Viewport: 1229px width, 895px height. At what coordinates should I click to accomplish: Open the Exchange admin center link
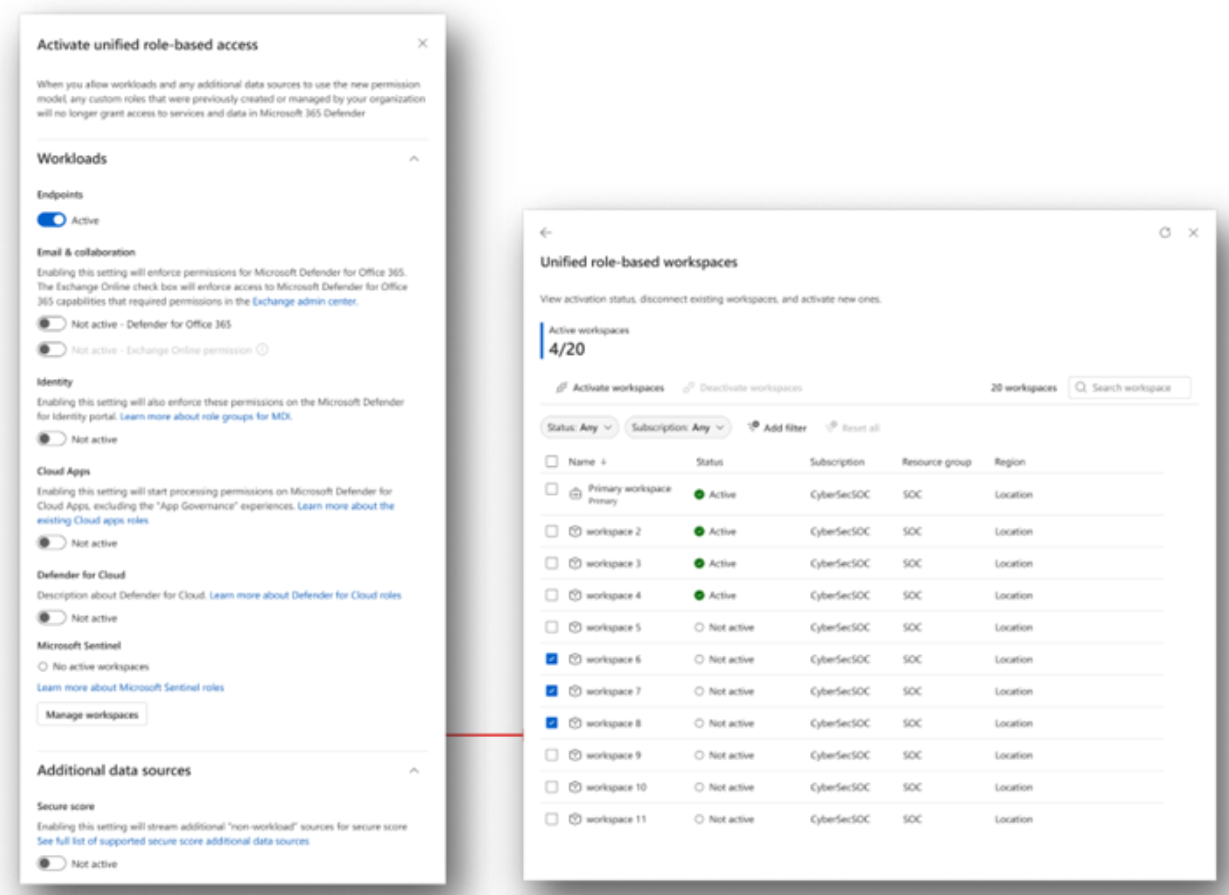[304, 301]
